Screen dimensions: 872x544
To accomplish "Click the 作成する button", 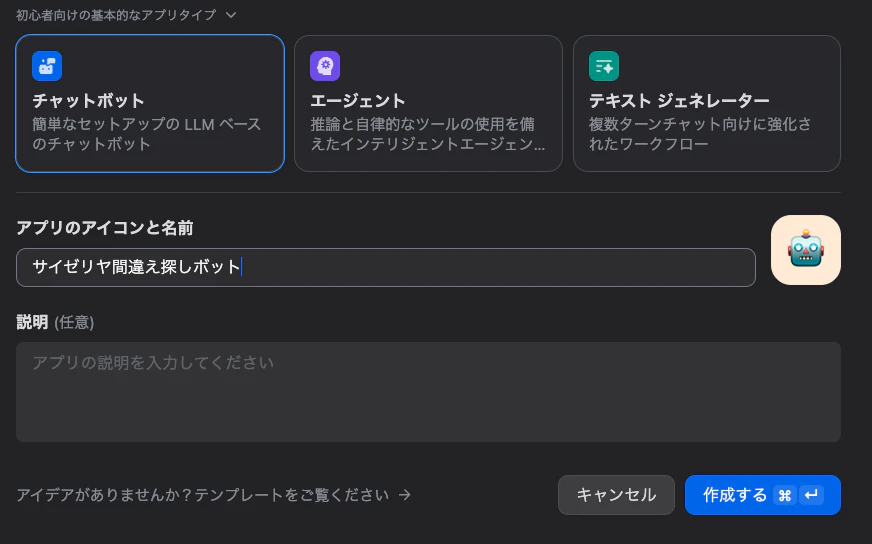I will (763, 494).
